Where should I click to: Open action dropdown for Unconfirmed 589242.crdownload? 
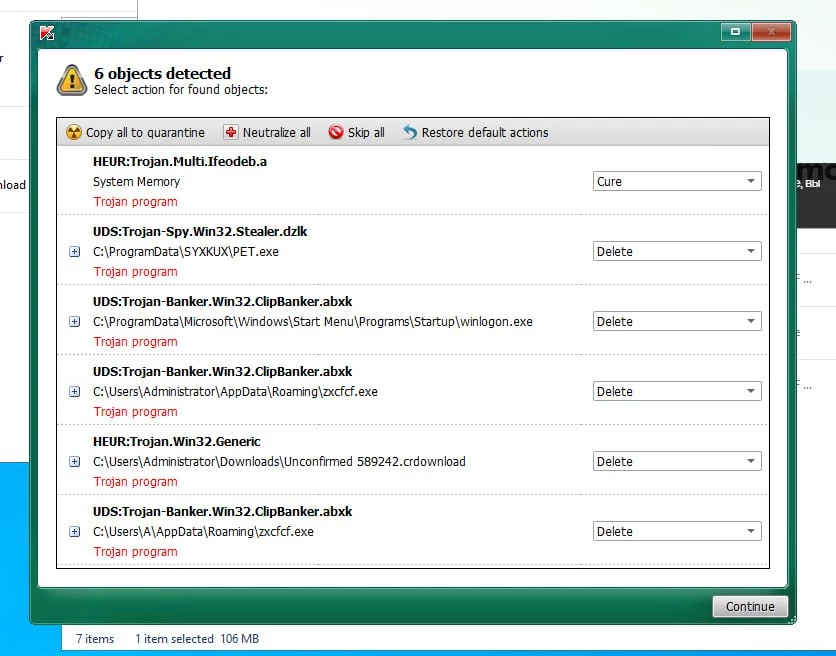tap(677, 462)
